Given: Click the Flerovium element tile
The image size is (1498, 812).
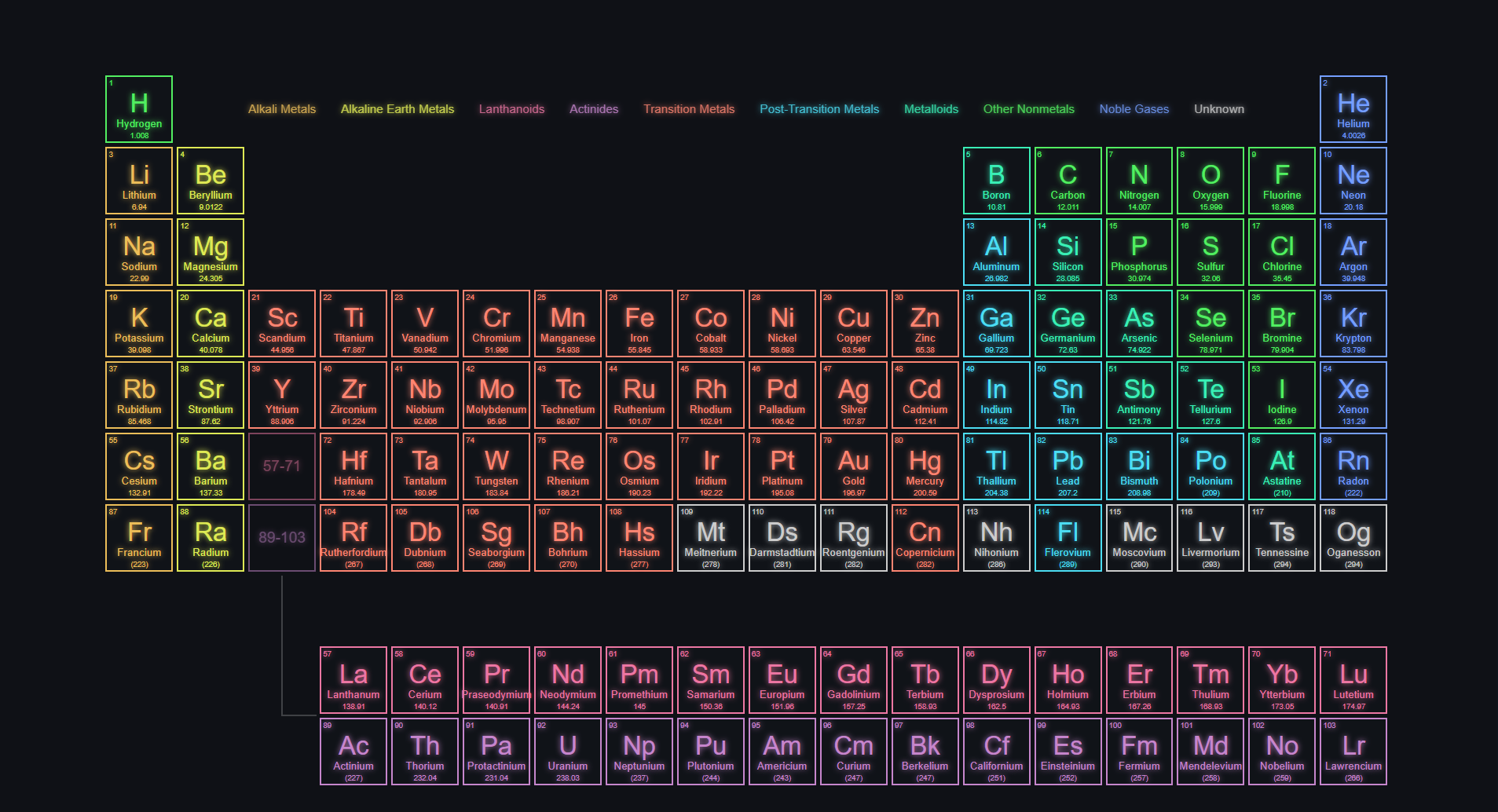Looking at the screenshot, I should pyautogui.click(x=1068, y=538).
